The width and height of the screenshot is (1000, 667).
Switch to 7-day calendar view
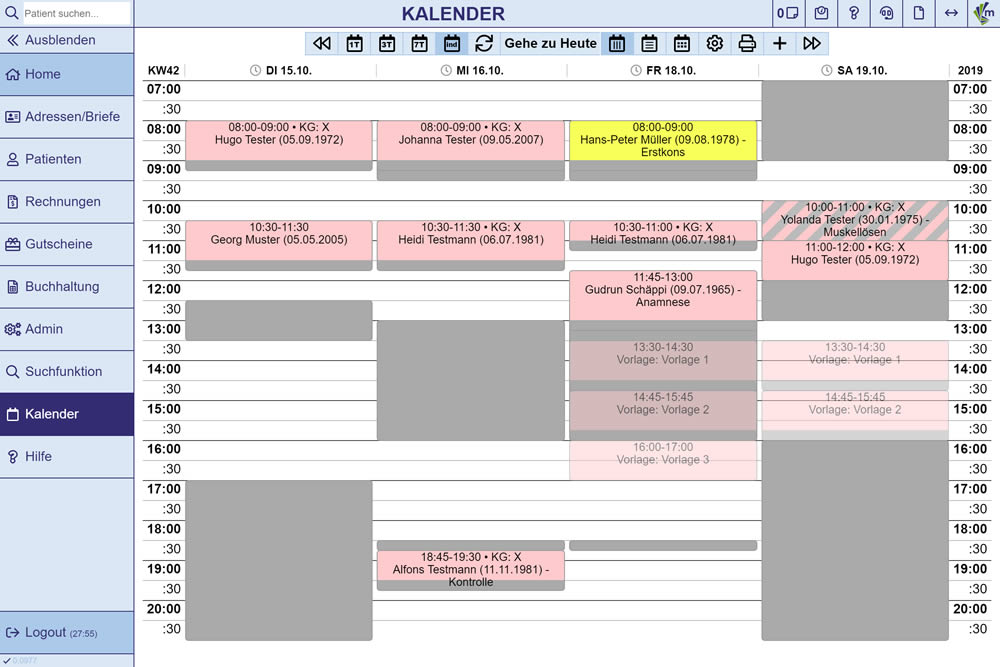419,43
